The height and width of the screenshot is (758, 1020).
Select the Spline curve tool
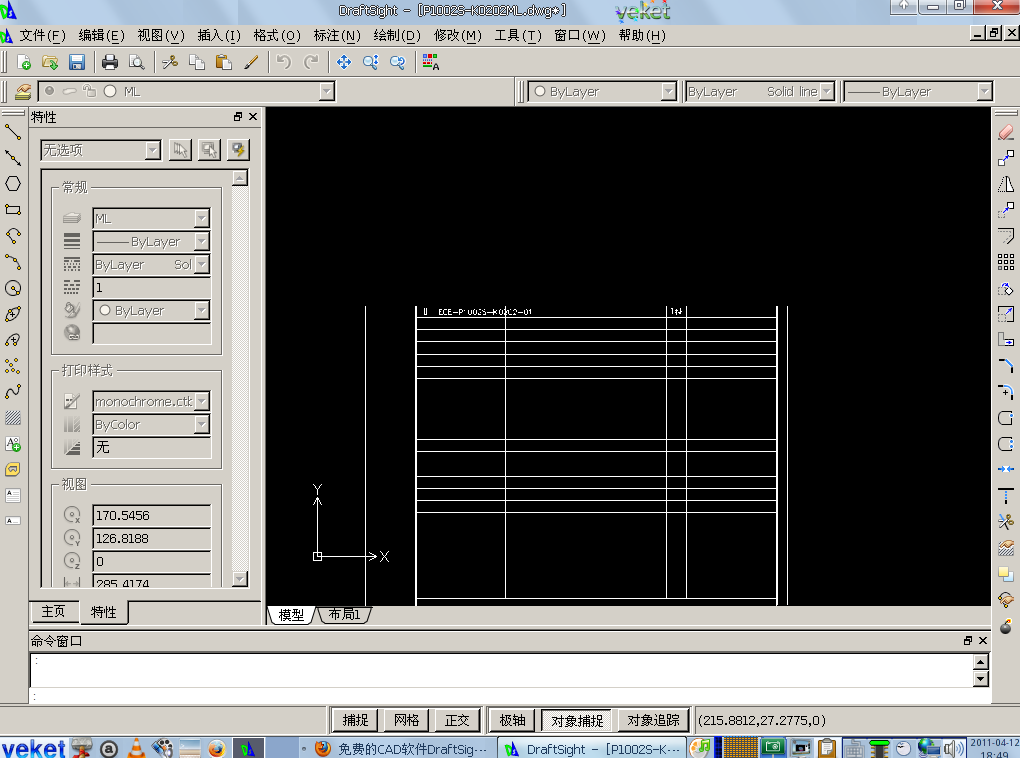point(13,392)
